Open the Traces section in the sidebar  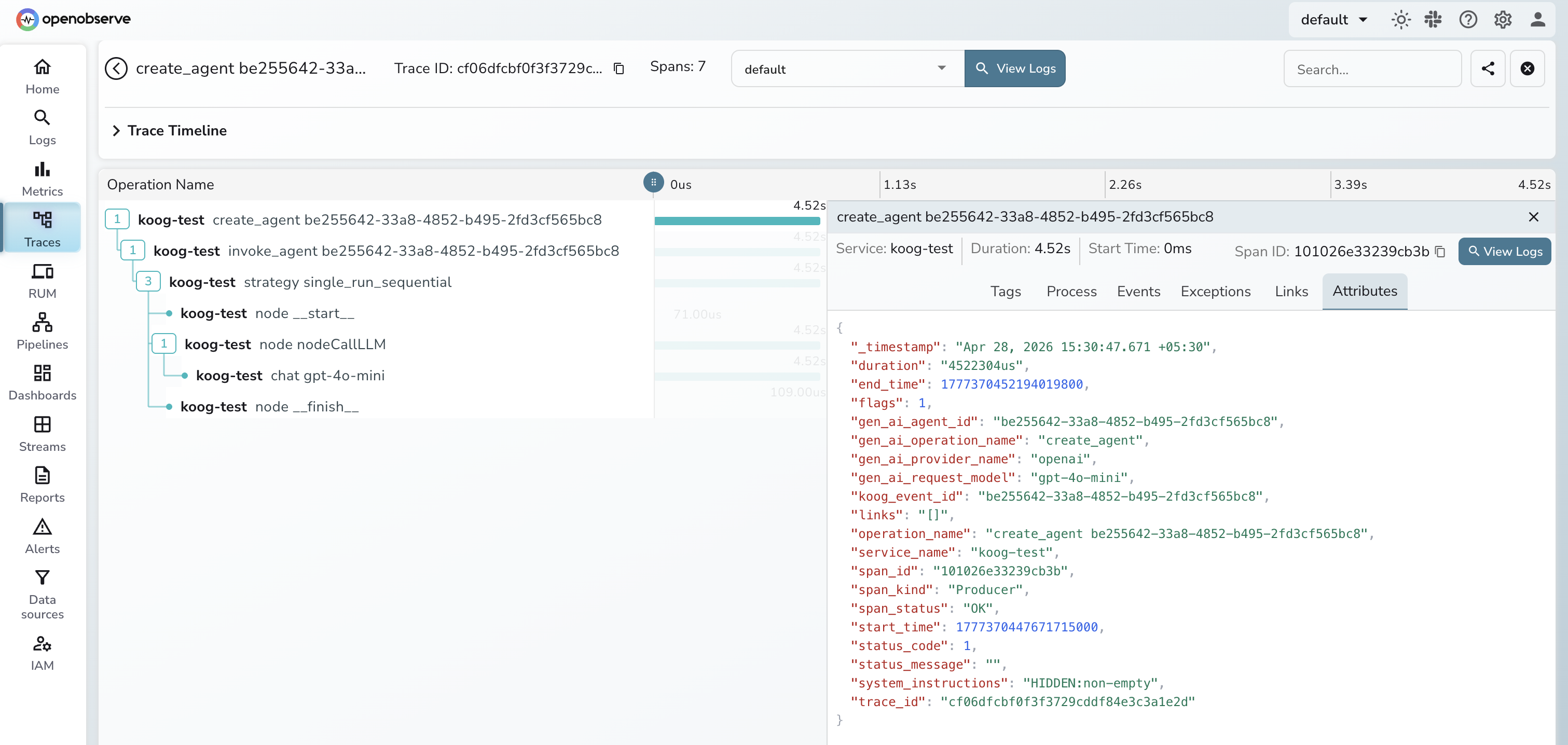[x=42, y=228]
